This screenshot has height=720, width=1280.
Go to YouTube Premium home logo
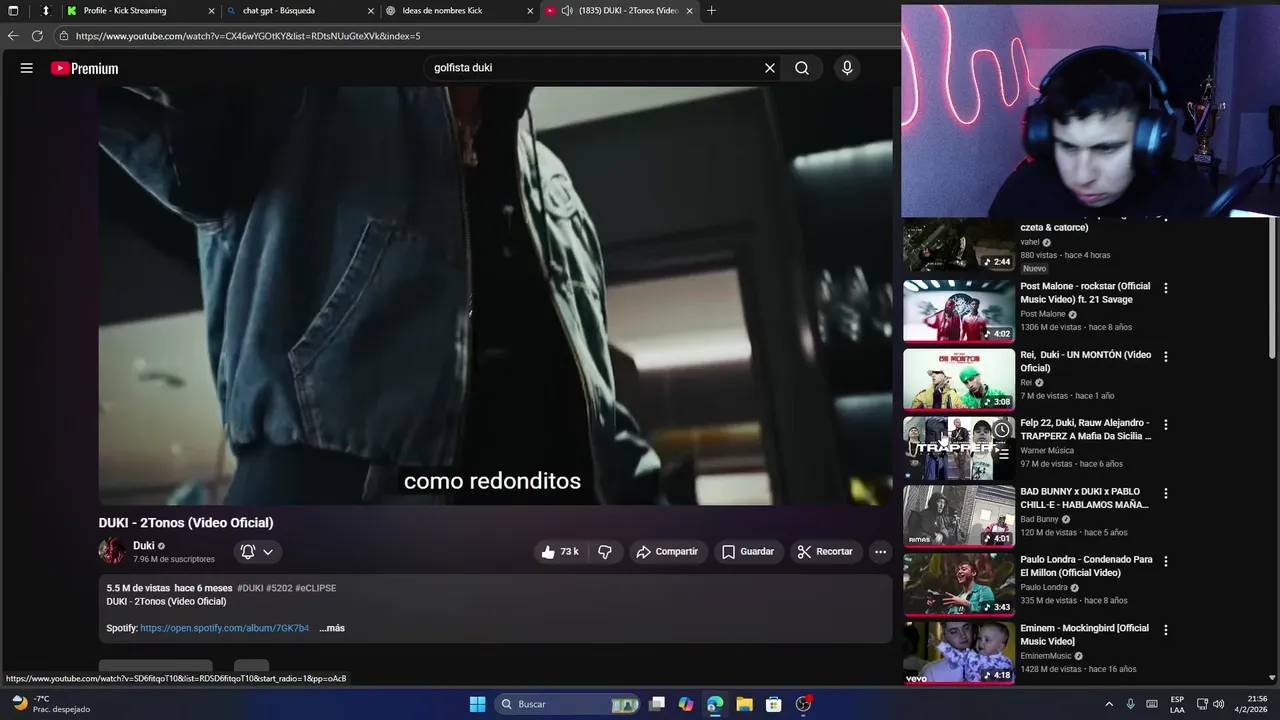(85, 68)
